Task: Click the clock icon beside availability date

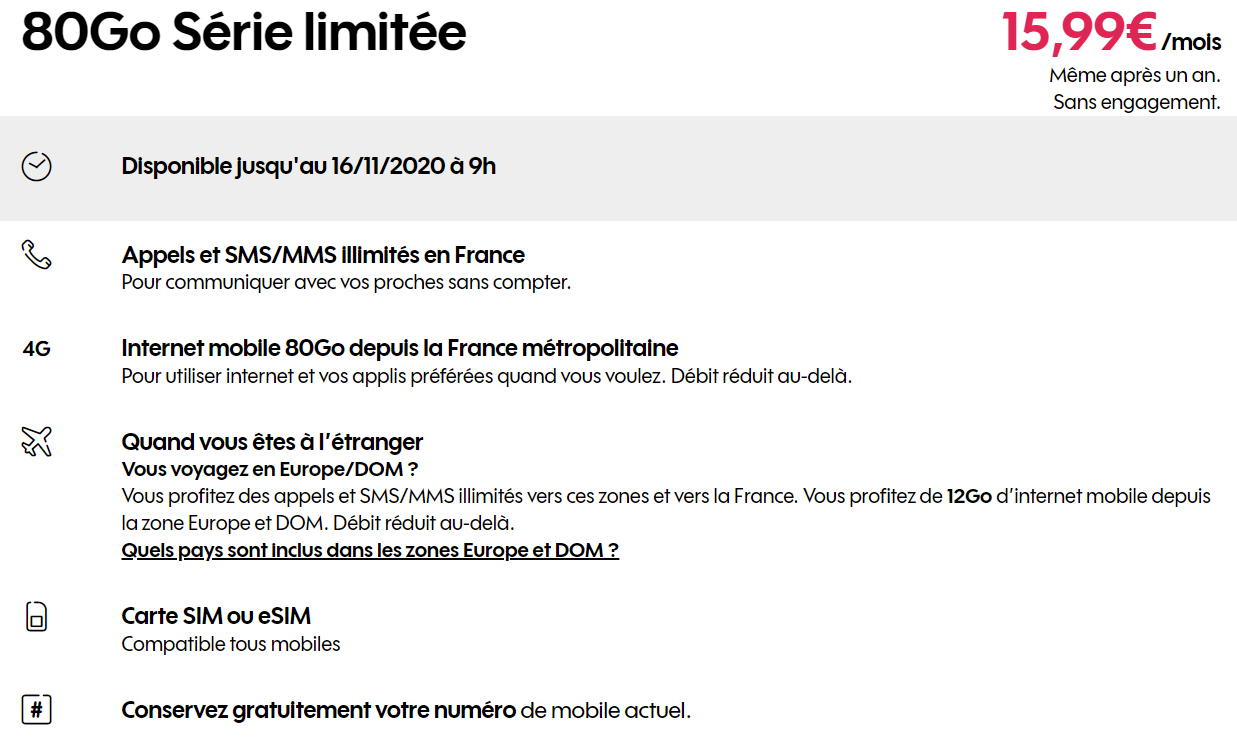Action: [36, 166]
